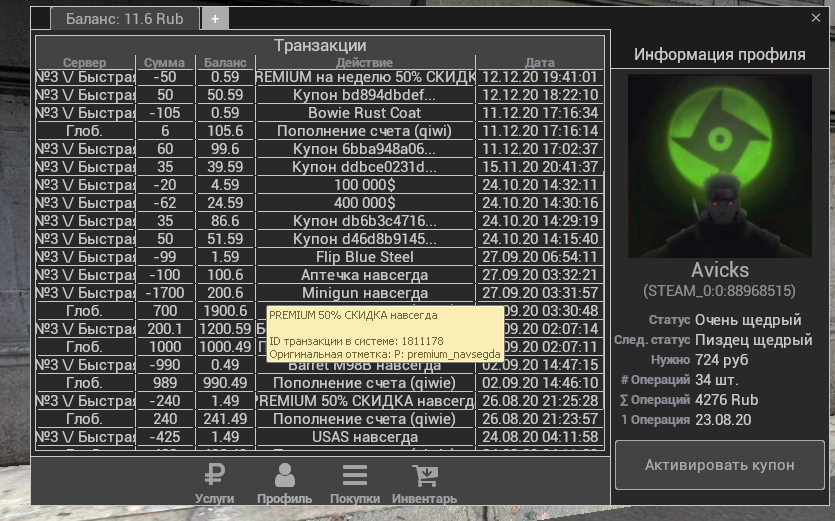Click the plus button to add a tab
835x521 pixels.
(x=215, y=19)
